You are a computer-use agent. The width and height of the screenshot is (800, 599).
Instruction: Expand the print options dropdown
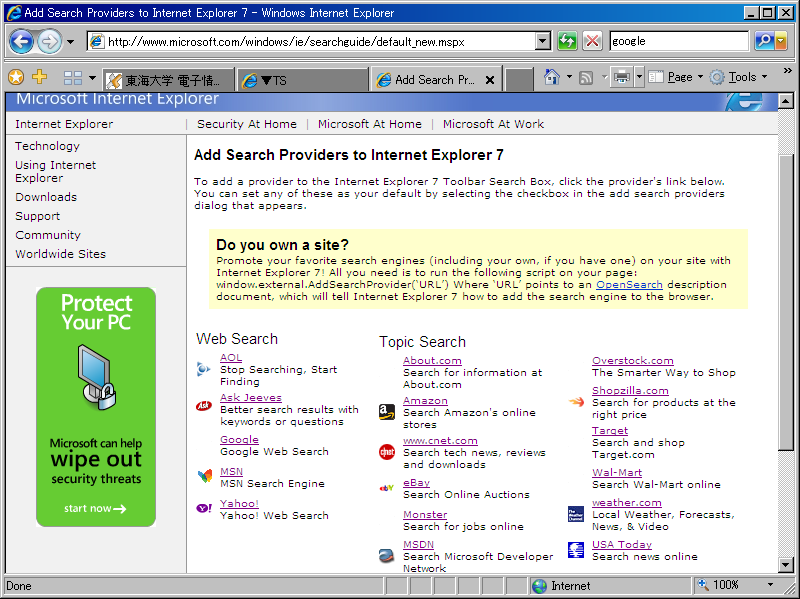click(639, 77)
